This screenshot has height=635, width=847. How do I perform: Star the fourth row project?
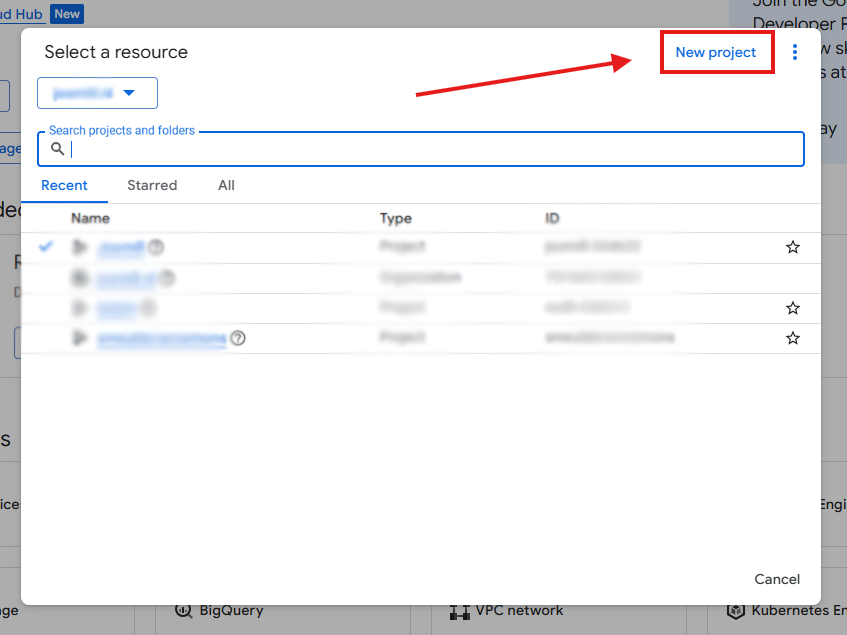point(792,339)
